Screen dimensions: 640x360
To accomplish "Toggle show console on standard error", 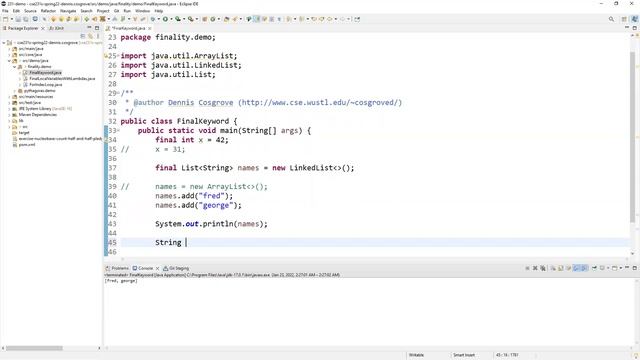I will [584, 268].
